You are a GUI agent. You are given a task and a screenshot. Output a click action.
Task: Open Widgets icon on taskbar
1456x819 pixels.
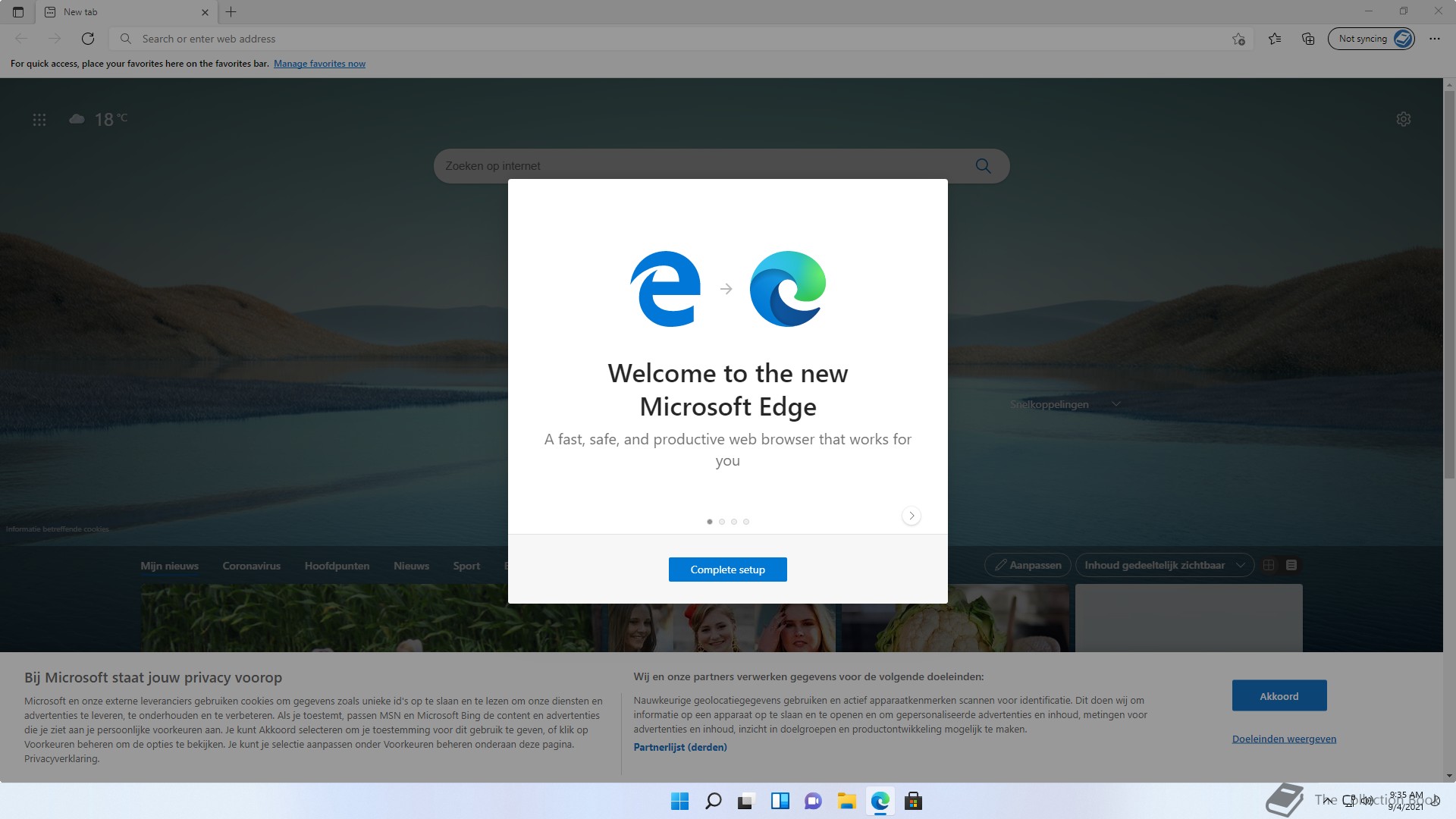[780, 801]
